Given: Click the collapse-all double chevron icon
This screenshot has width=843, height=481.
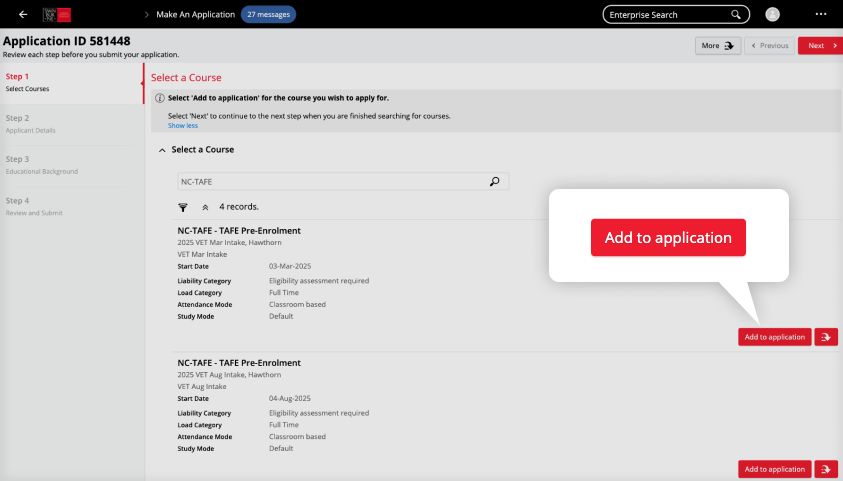Looking at the screenshot, I should (205, 207).
